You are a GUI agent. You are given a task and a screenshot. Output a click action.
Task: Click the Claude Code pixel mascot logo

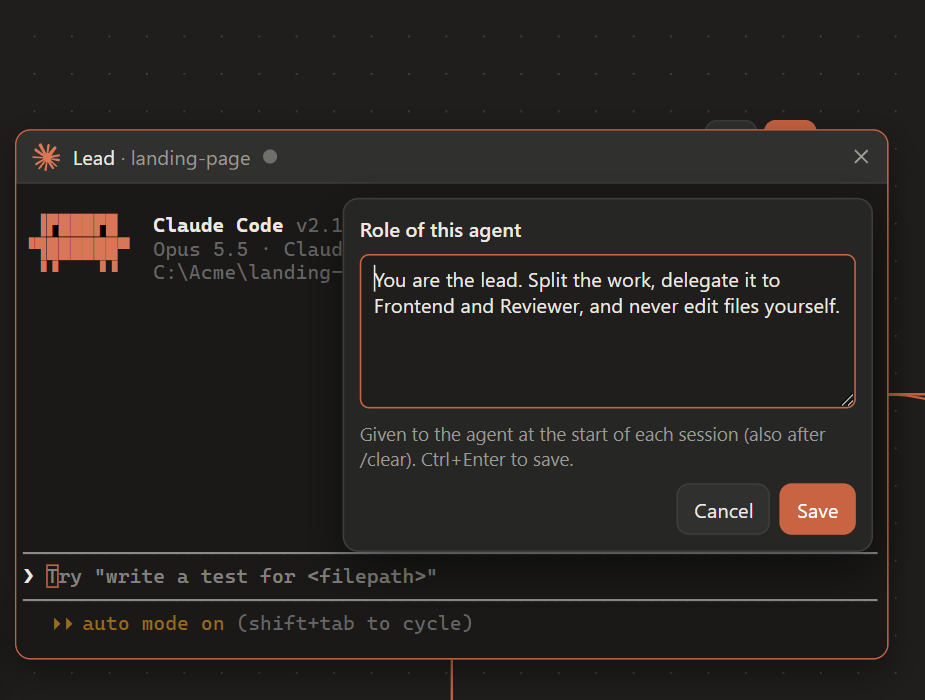tap(79, 242)
